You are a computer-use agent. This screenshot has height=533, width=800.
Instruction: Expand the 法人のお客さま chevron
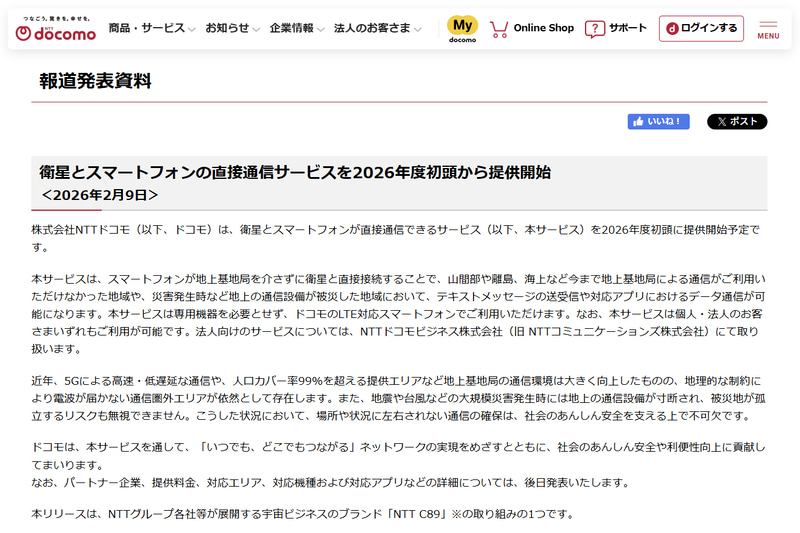pos(418,30)
